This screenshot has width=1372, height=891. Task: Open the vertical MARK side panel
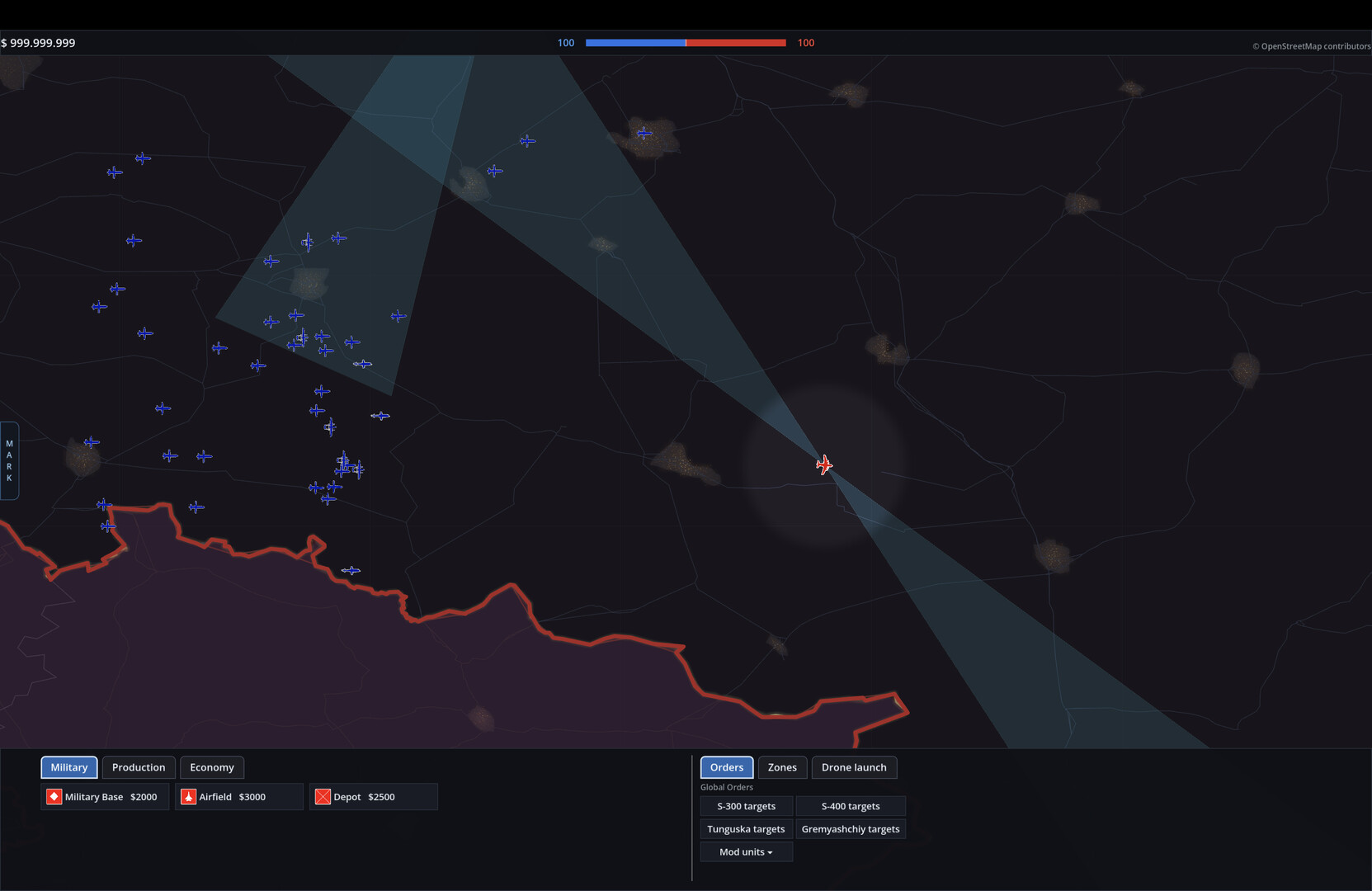[9, 461]
